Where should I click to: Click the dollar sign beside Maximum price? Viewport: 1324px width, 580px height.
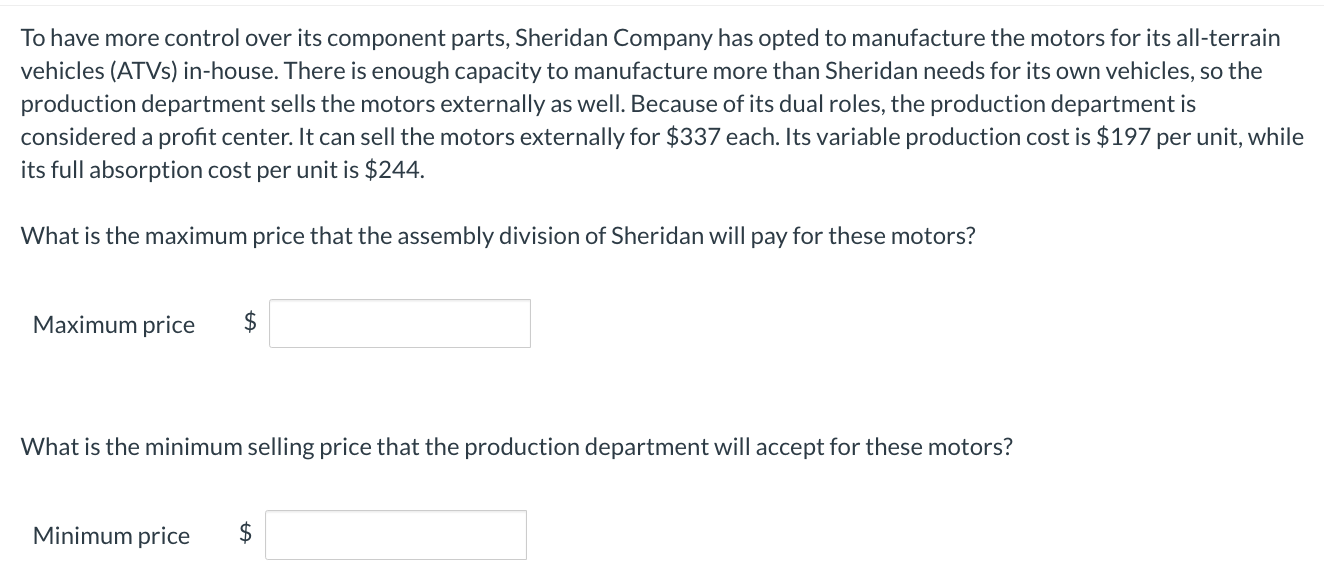point(251,322)
